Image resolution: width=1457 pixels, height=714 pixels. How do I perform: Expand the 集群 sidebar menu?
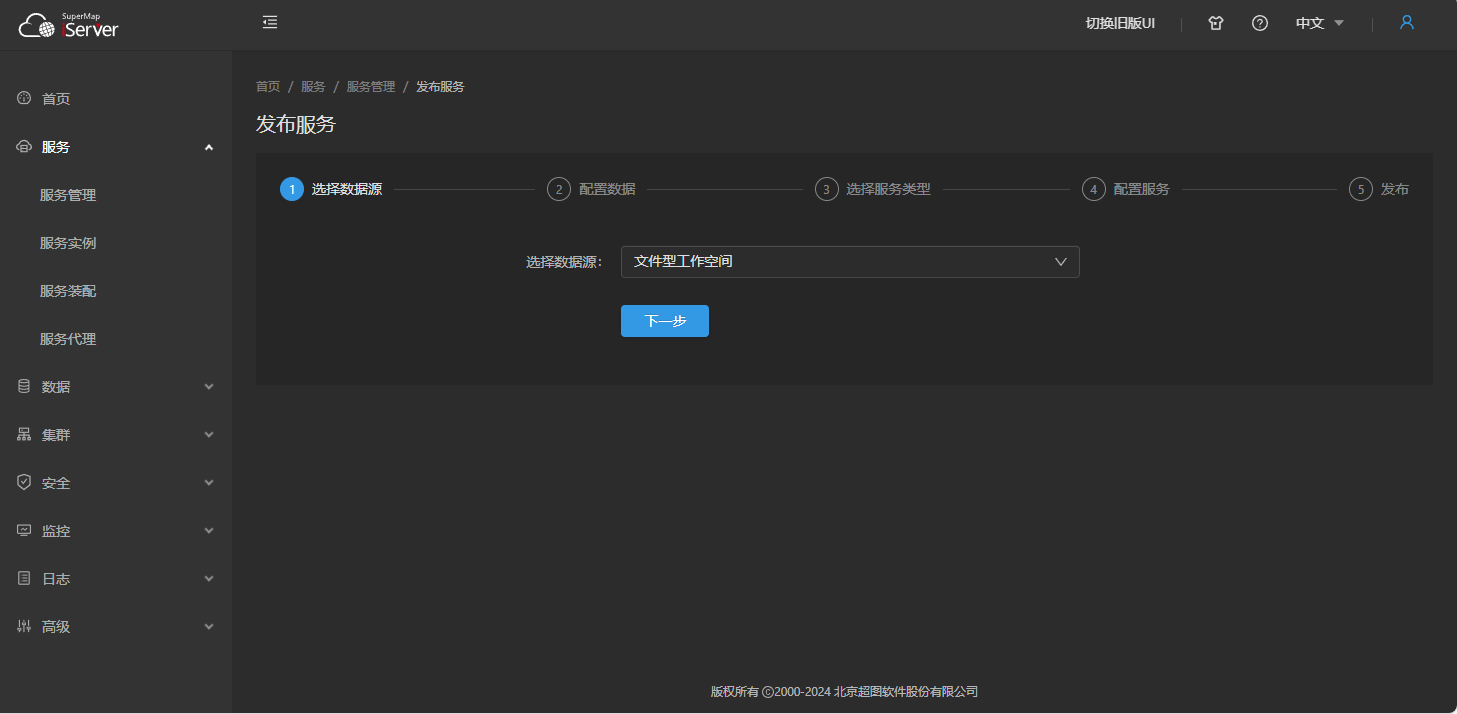[115, 435]
